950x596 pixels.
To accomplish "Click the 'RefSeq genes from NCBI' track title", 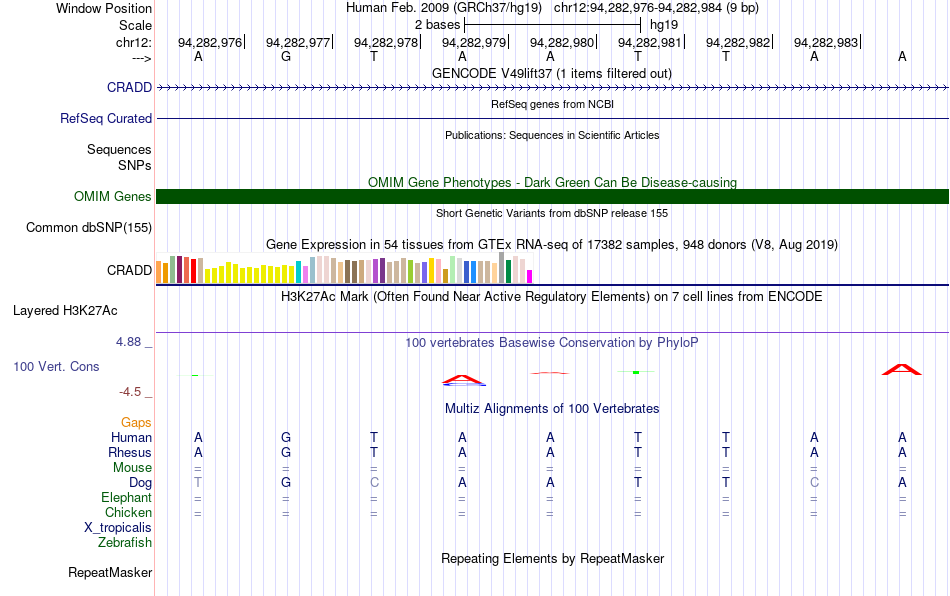I will (x=552, y=104).
